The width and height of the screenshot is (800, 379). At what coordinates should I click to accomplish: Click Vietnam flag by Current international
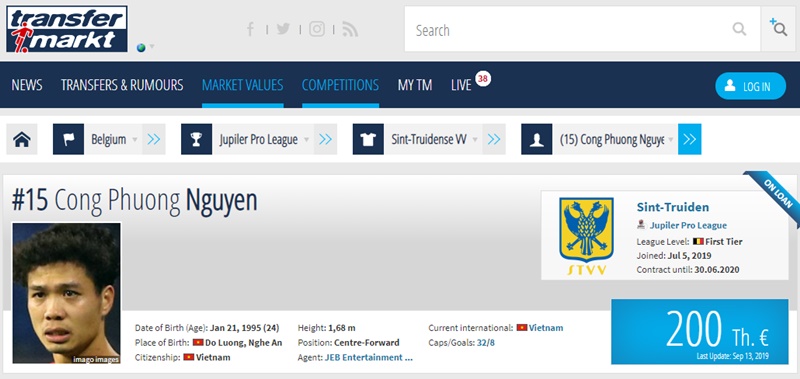[x=521, y=328]
